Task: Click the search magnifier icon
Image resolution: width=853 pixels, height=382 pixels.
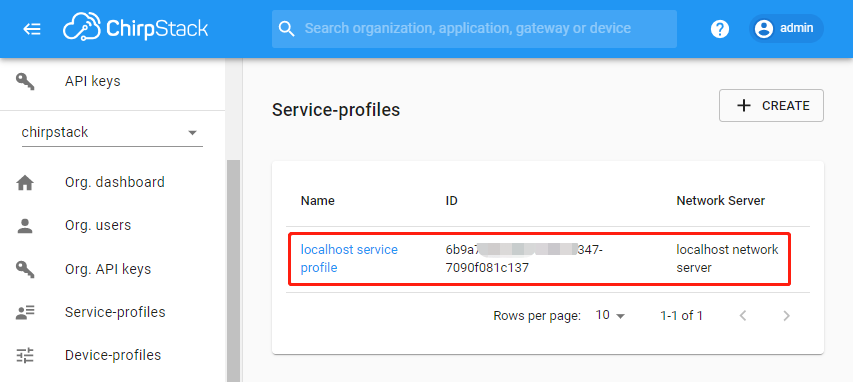Action: (286, 28)
